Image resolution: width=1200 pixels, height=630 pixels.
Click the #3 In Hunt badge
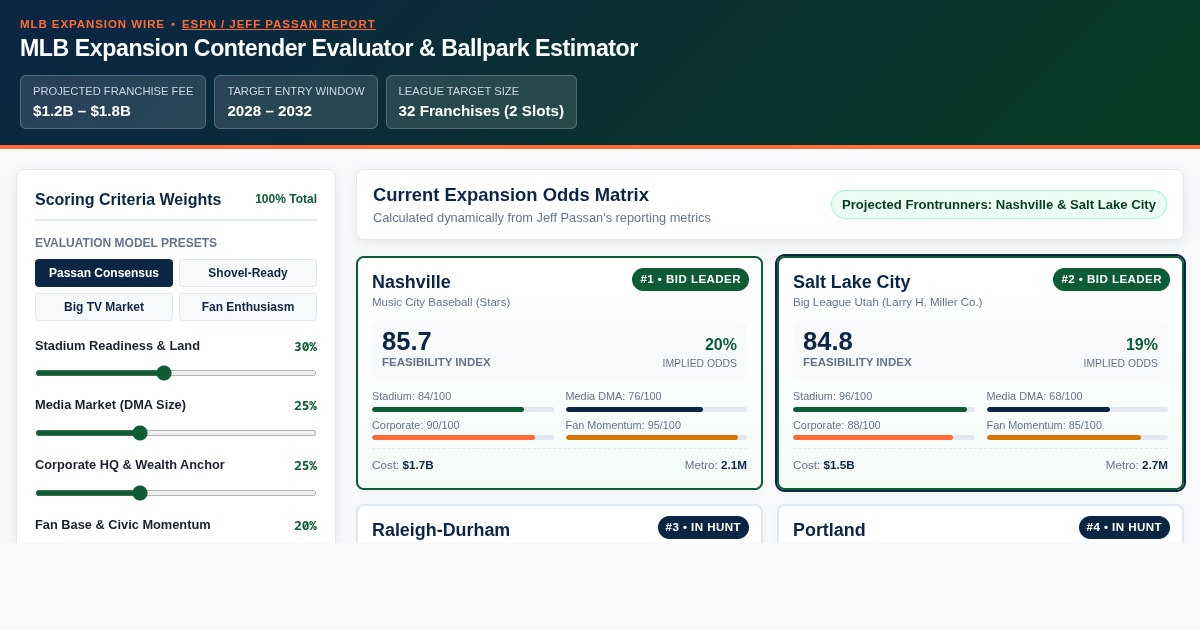point(703,527)
